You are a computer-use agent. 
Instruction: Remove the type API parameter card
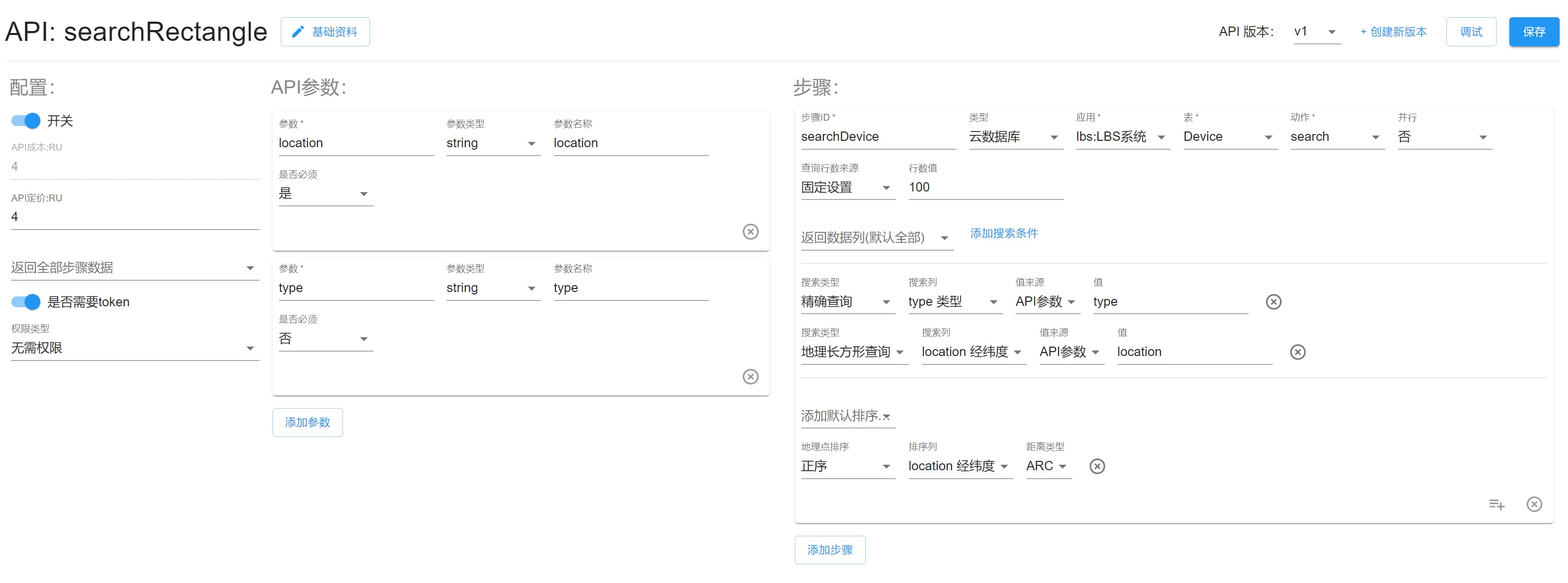point(750,376)
